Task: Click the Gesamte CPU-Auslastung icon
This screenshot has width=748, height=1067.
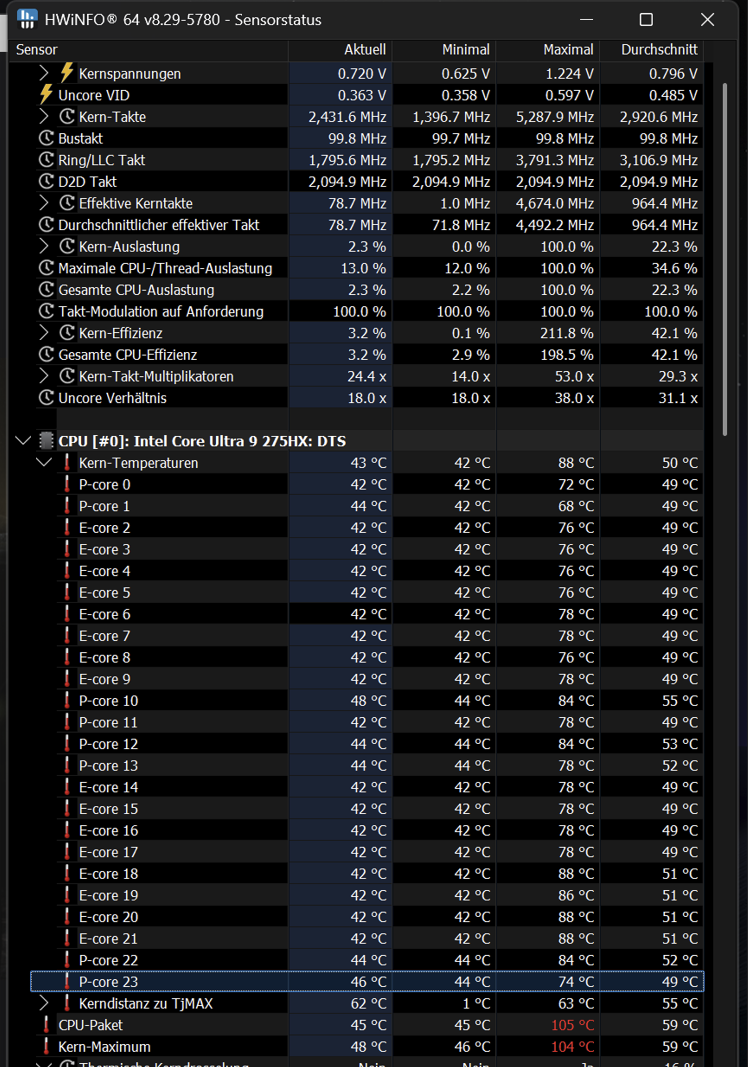Action: tap(46, 289)
